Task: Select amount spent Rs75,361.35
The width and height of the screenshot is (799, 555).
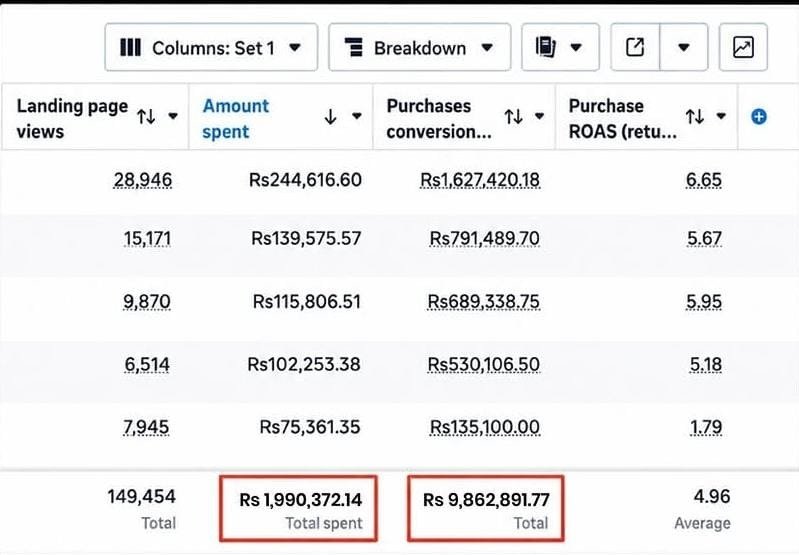Action: point(310,427)
